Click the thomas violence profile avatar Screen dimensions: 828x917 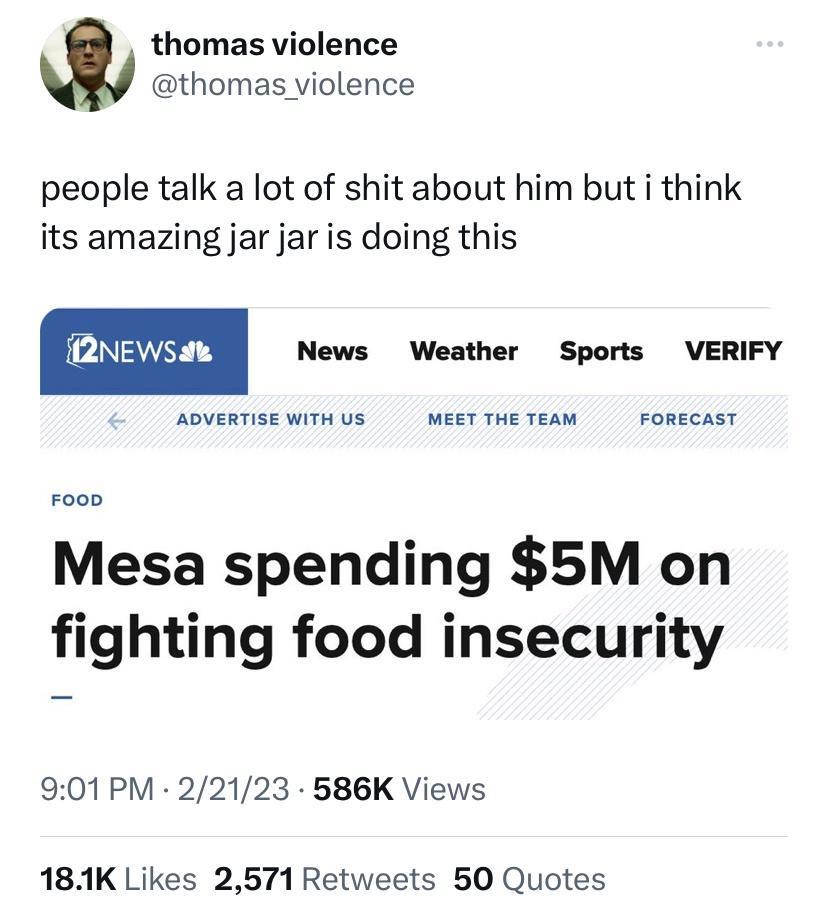click(87, 64)
